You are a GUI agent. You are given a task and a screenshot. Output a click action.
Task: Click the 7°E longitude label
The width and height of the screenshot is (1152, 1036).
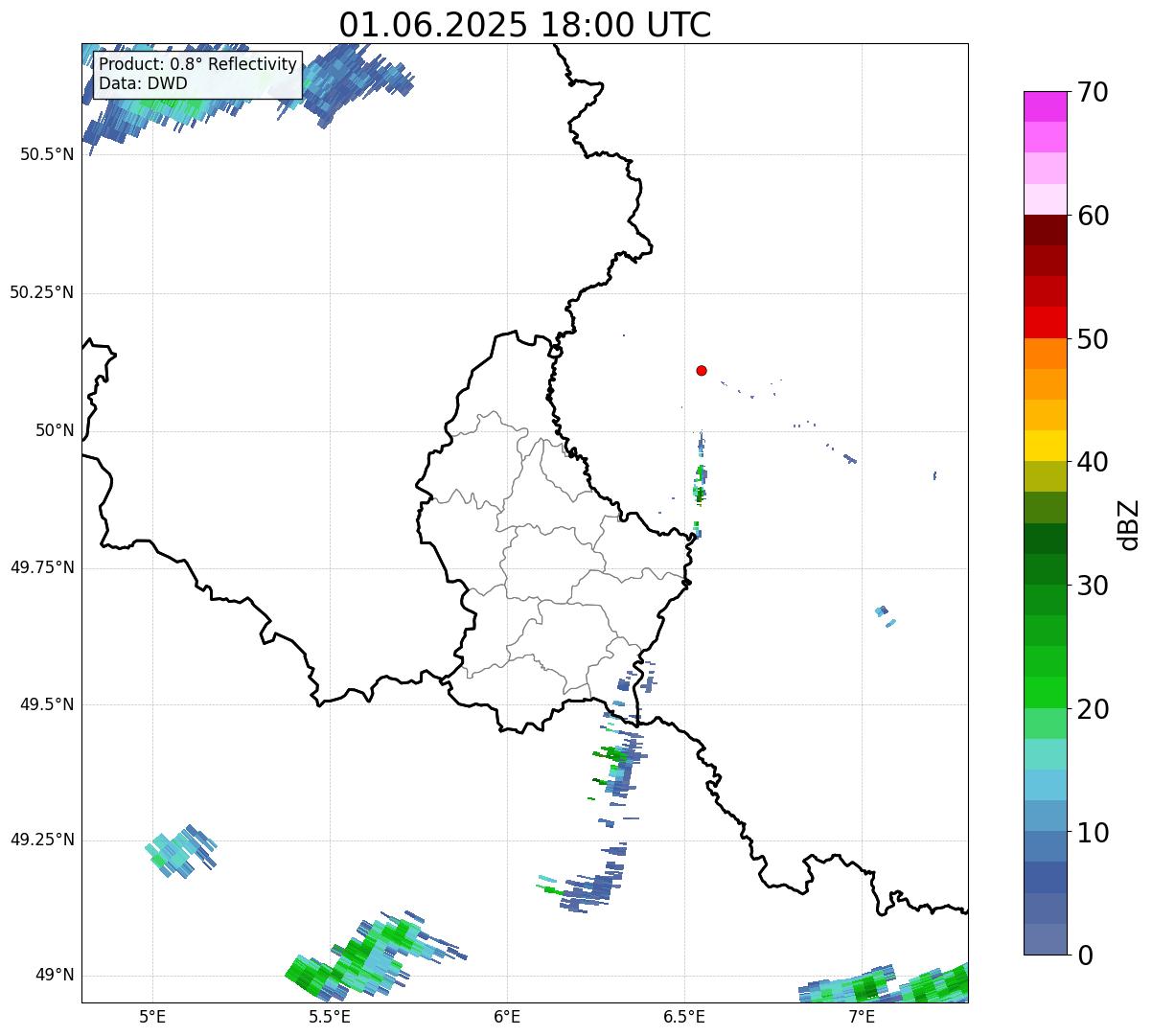click(x=862, y=1016)
